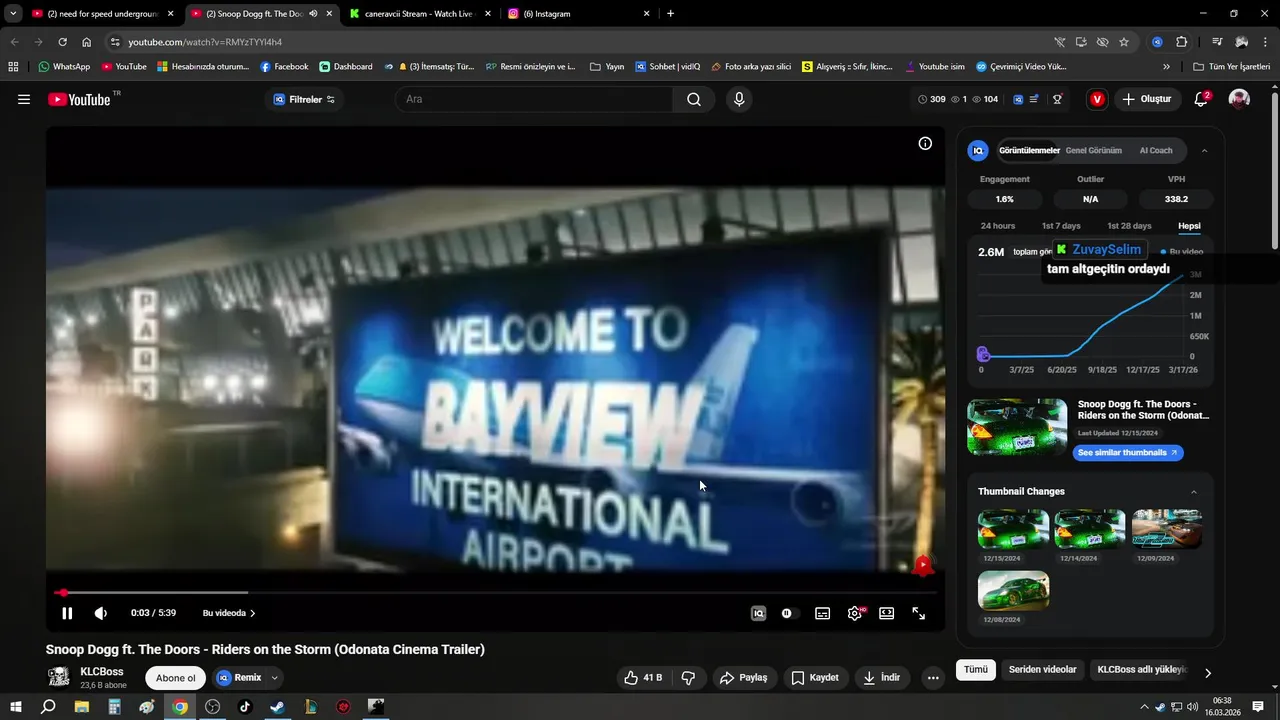Screen dimensions: 1280x720
Task: Select the 1st 7 days tab
Action: click(1061, 226)
